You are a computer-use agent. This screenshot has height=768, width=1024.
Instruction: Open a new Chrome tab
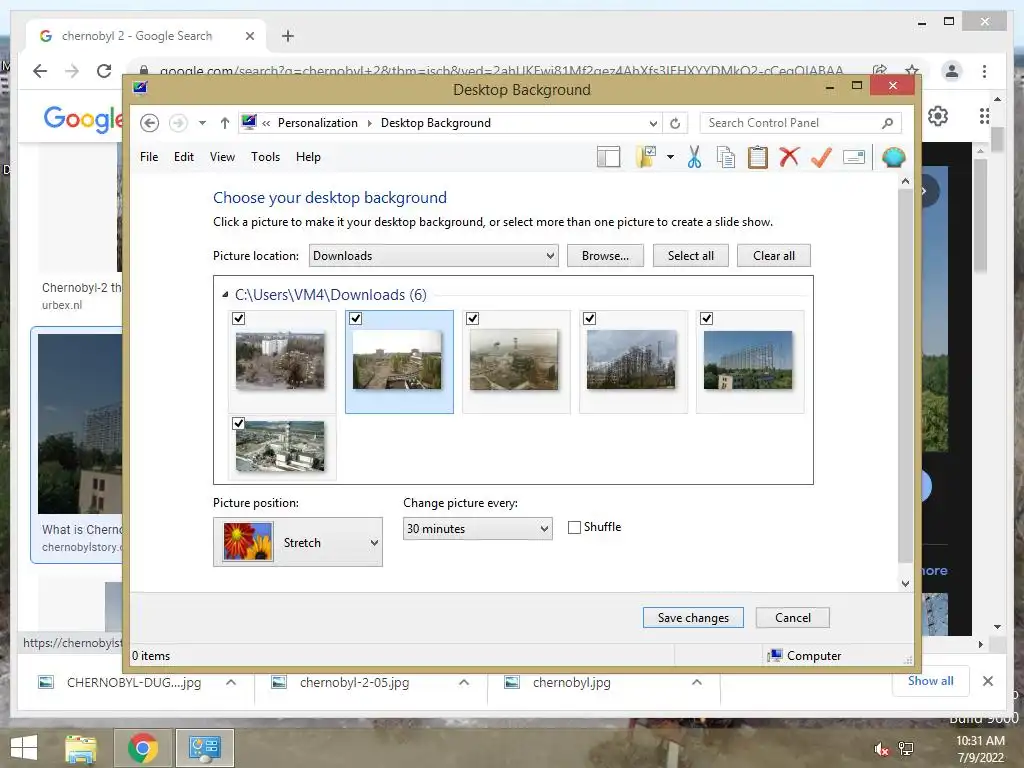tap(288, 36)
